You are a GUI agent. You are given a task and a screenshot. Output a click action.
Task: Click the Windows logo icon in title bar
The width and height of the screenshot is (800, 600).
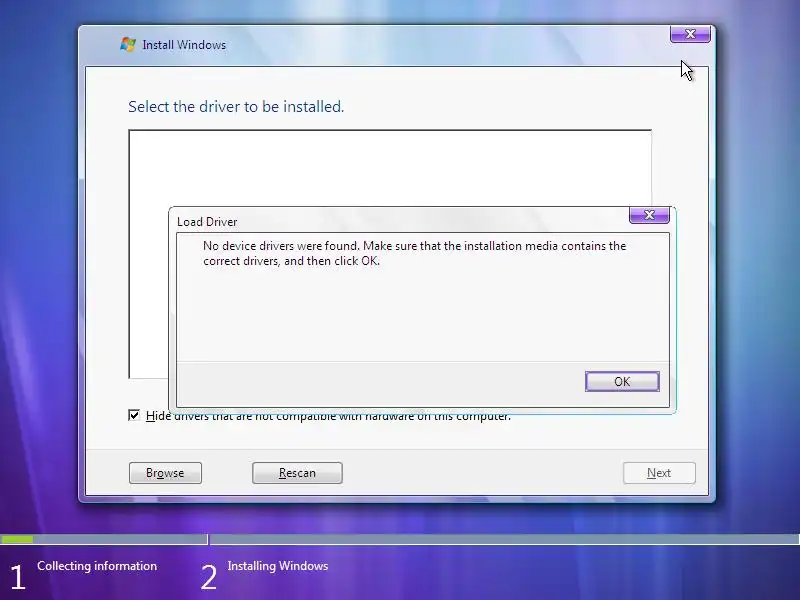(128, 44)
